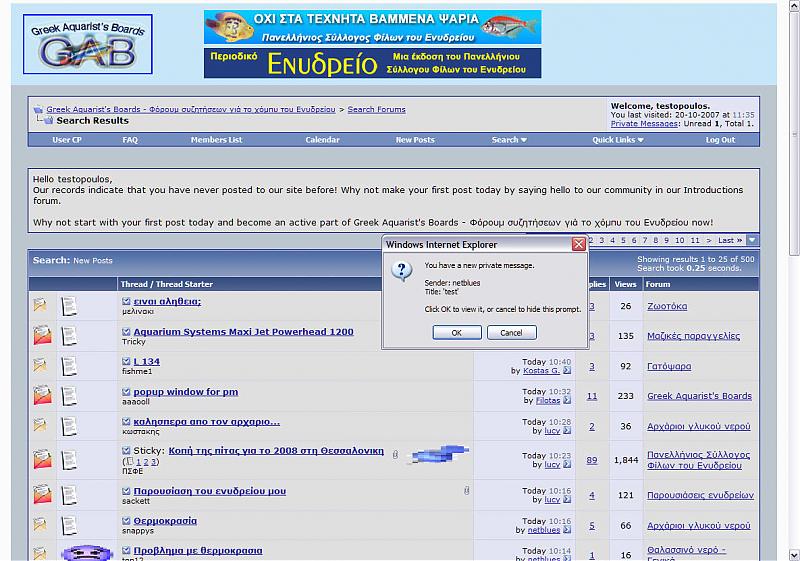800x561 pixels.
Task: Click first-new-post icon beside 'L 134' thread
Action: [x=126, y=362]
